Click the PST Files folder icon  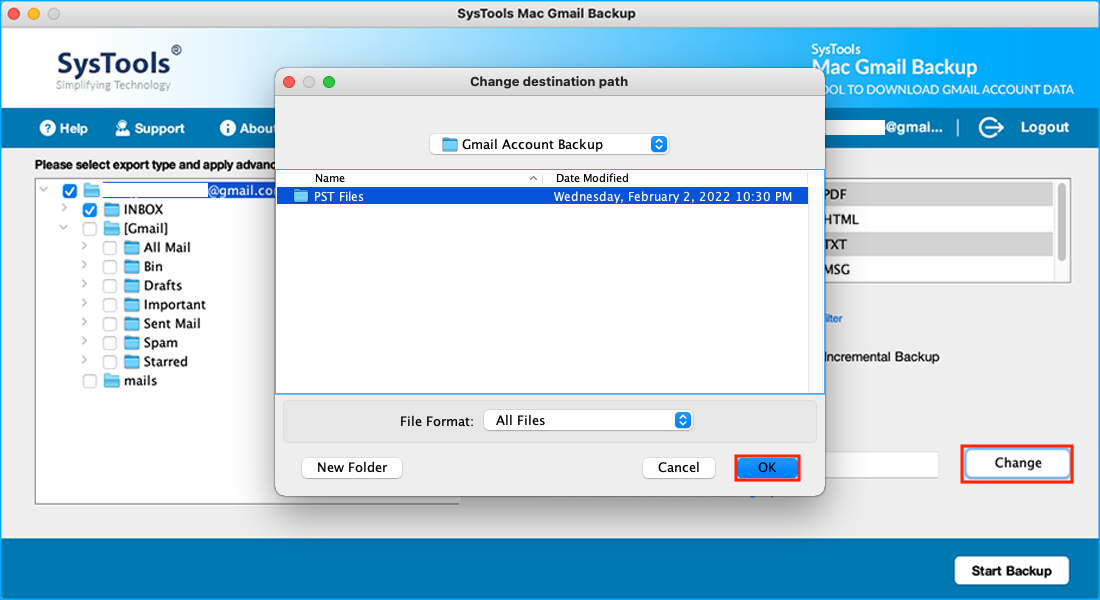click(301, 196)
